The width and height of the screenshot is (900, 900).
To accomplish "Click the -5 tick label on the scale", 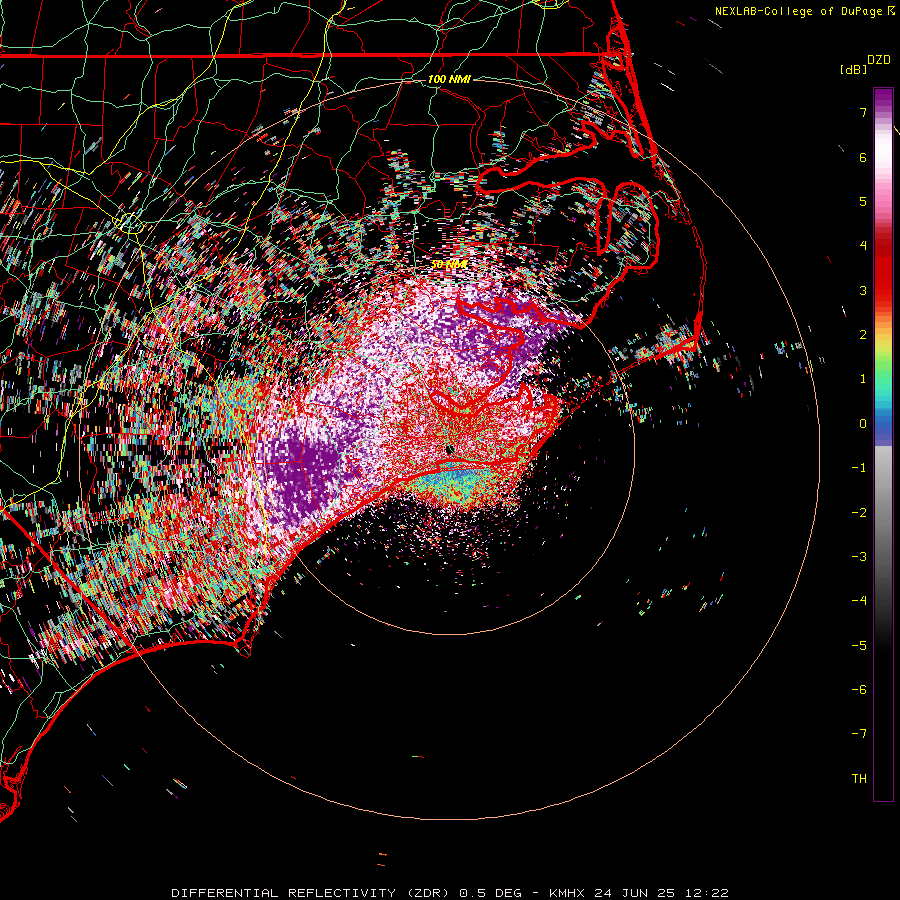I will 859,646.
